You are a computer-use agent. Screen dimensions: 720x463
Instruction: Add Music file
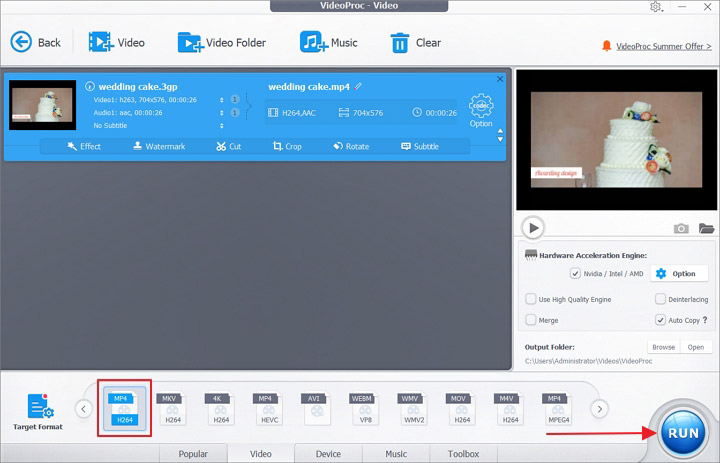point(328,43)
